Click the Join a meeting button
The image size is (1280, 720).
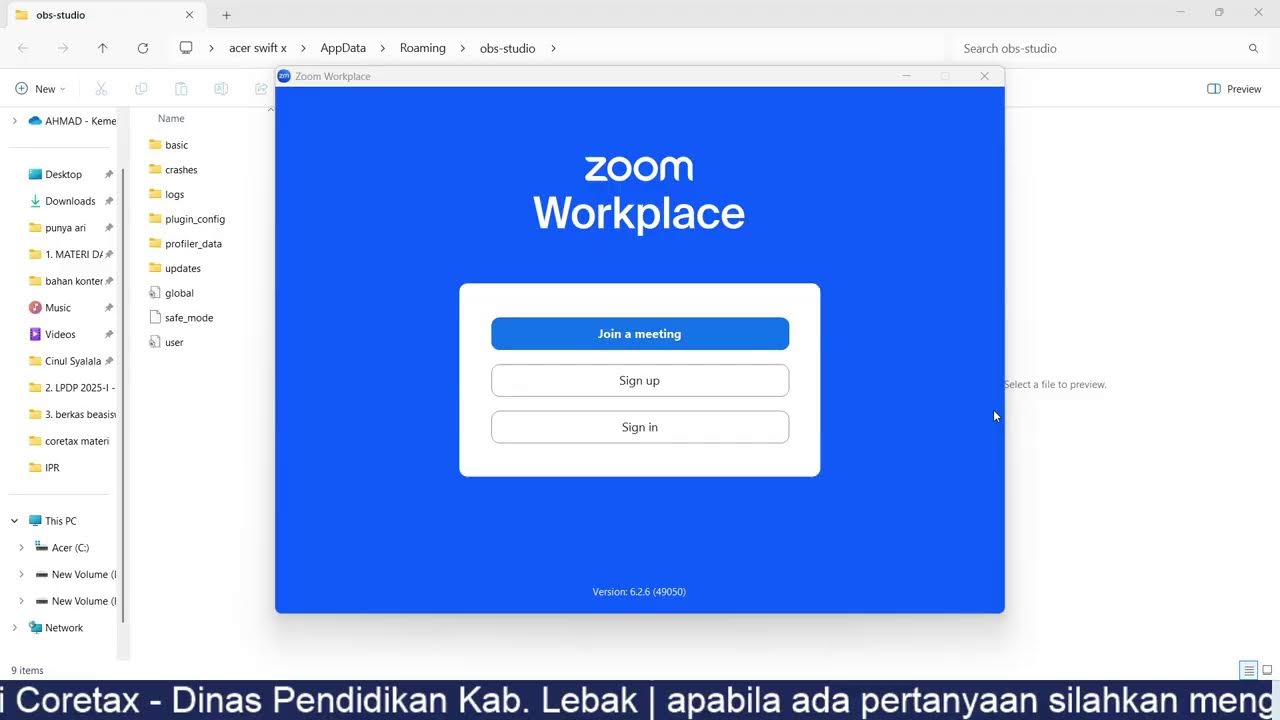[x=640, y=334]
